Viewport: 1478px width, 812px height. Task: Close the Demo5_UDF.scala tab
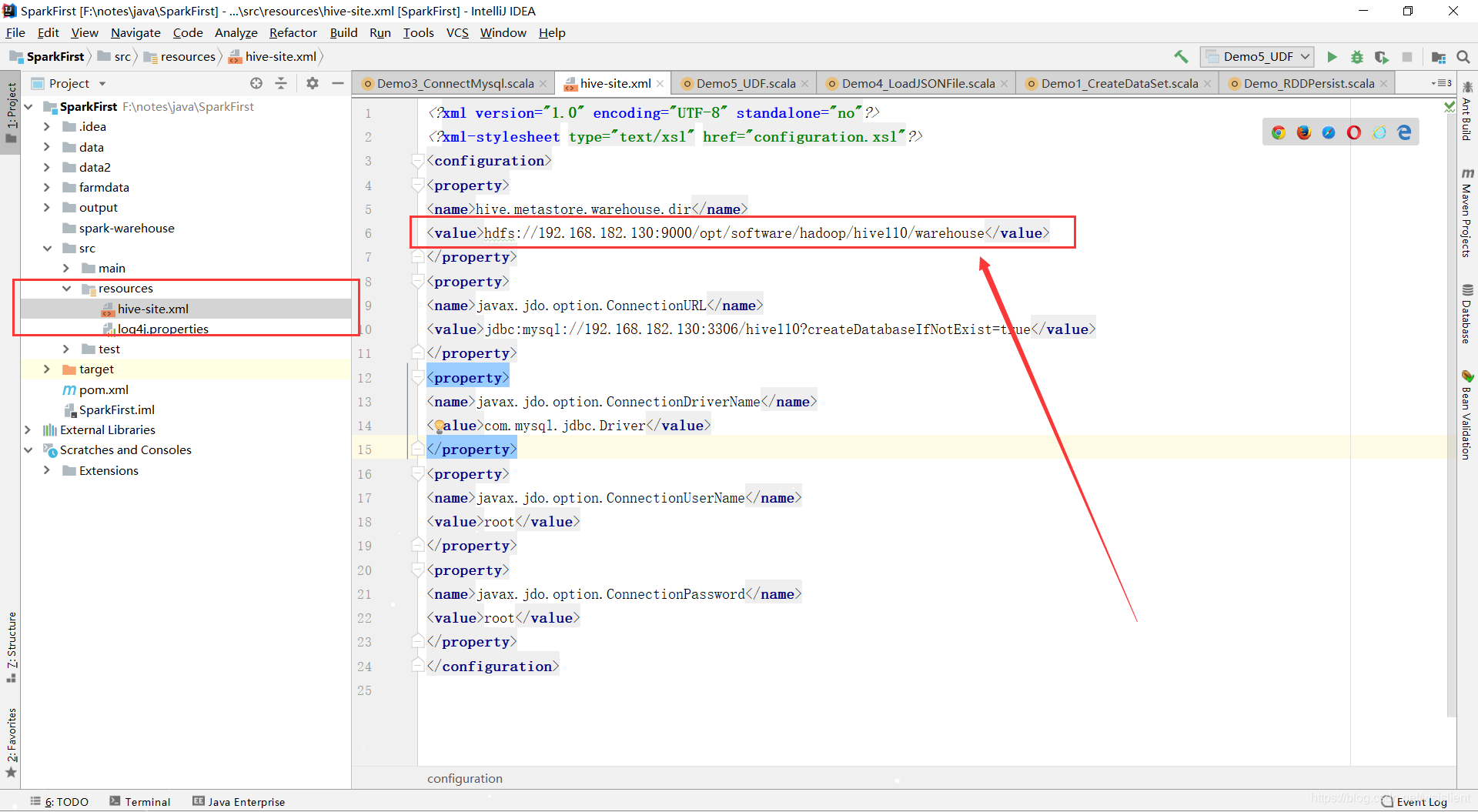805,84
